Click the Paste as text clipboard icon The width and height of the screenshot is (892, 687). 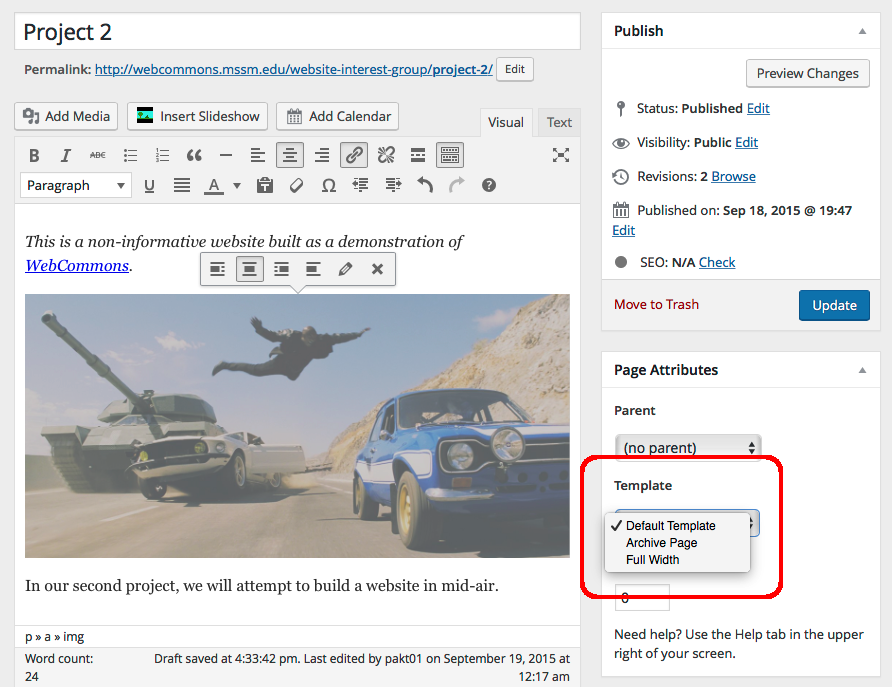tap(265, 185)
